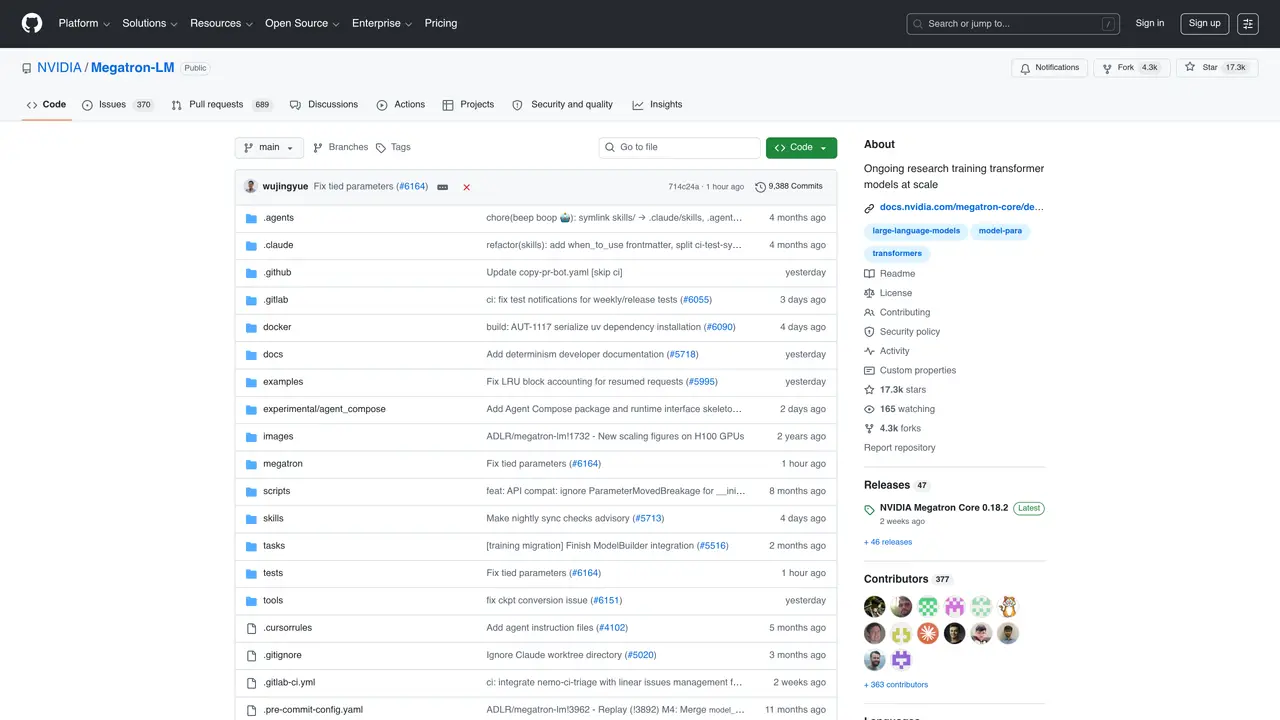The height and width of the screenshot is (720, 1280).
Task: View the Tags link
Action: (393, 148)
